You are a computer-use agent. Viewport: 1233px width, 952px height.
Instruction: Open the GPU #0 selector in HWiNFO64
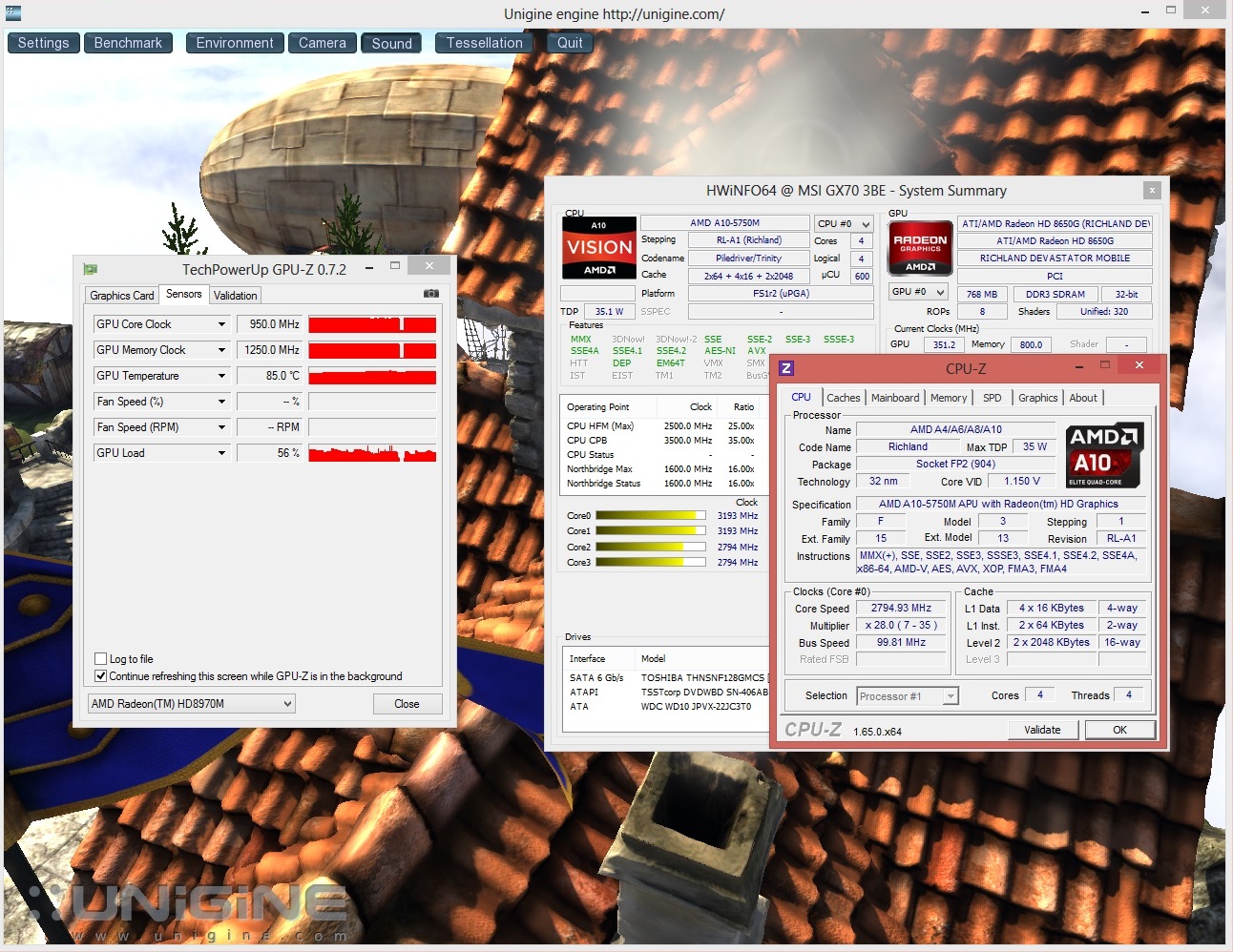pos(918,292)
